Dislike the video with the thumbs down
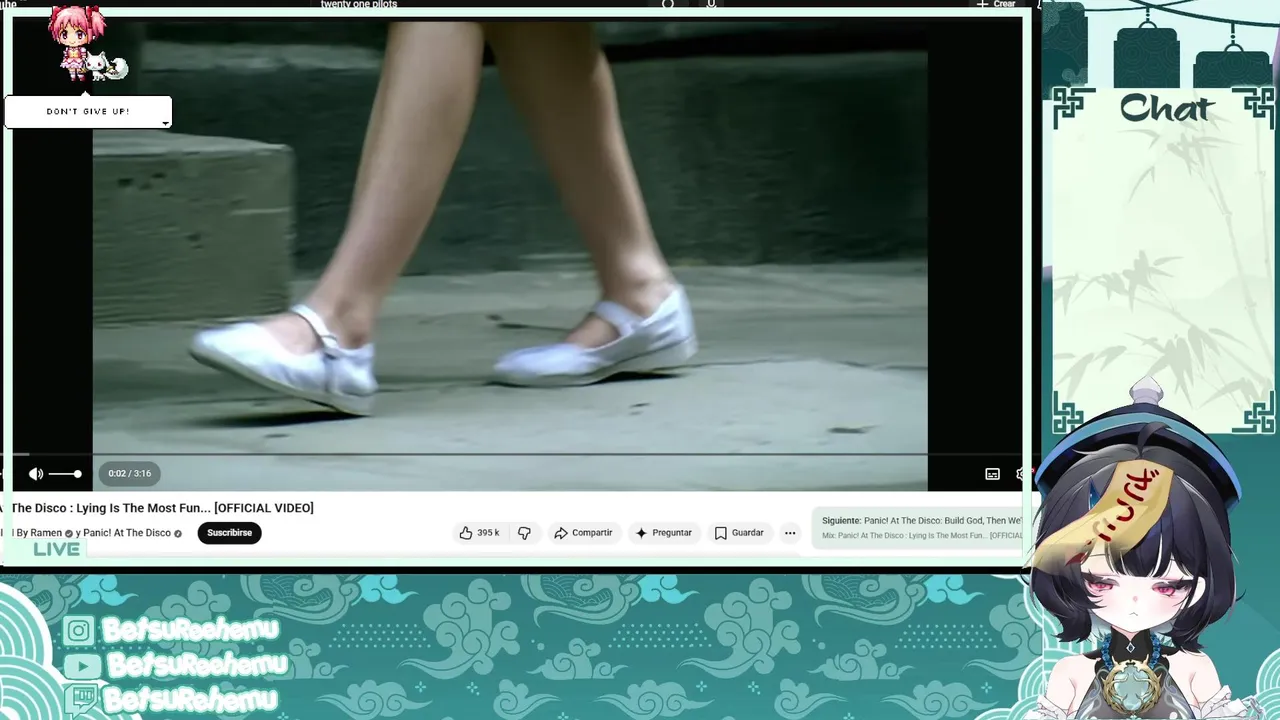Image resolution: width=1280 pixels, height=720 pixels. tap(524, 533)
